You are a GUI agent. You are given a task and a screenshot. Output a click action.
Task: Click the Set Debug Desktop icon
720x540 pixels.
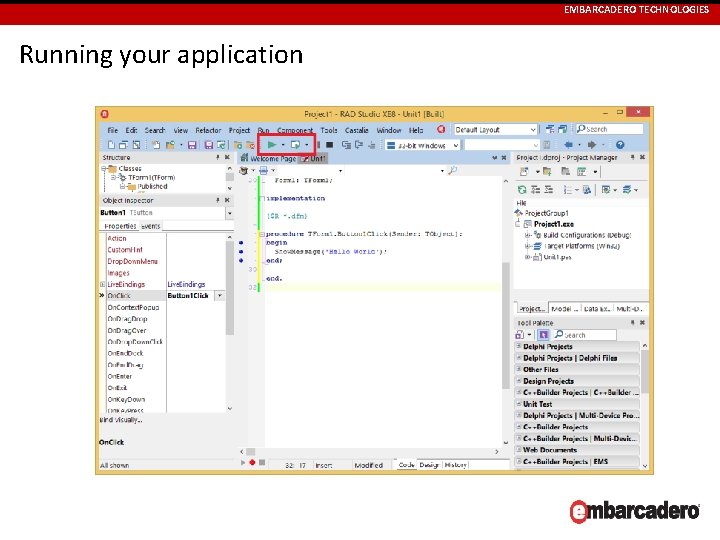point(562,129)
